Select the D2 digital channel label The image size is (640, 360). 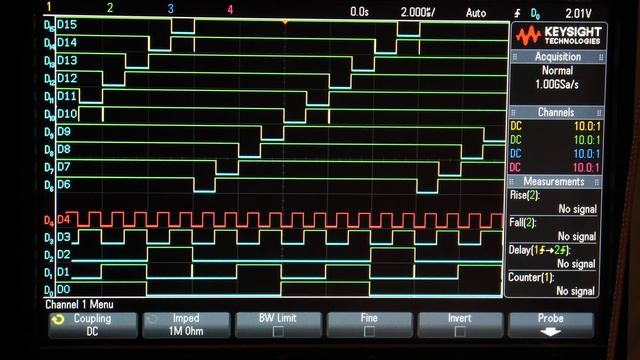64,255
